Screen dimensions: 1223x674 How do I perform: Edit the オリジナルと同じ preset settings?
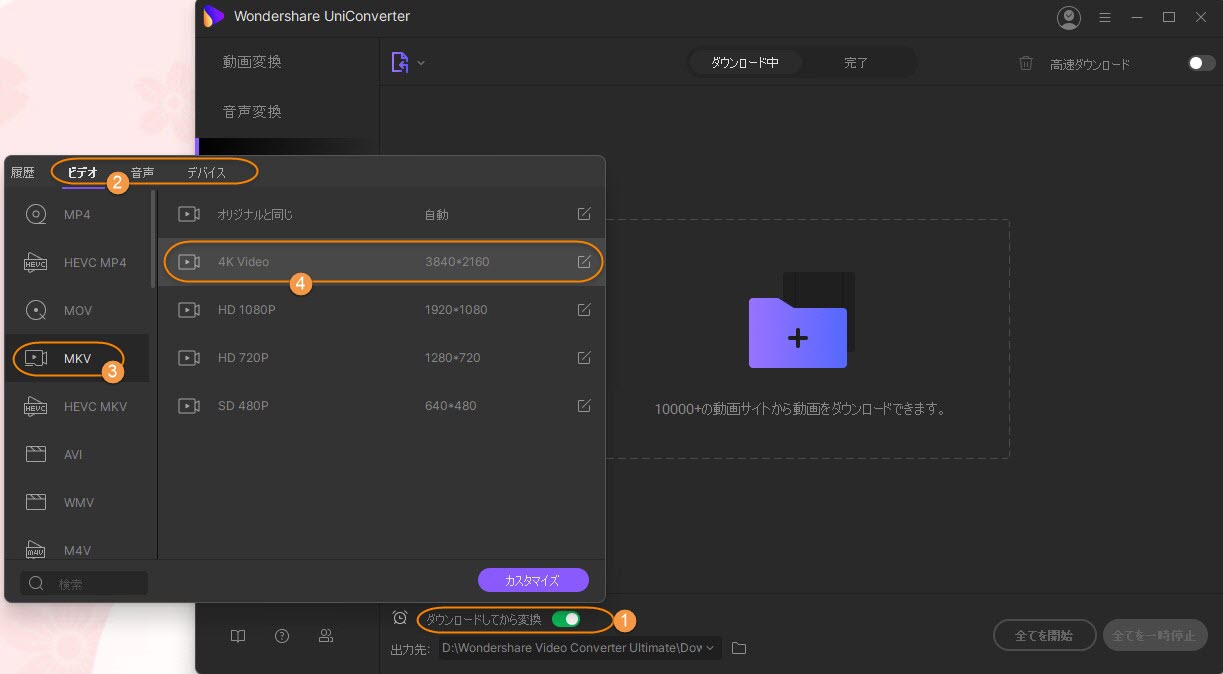tap(584, 214)
